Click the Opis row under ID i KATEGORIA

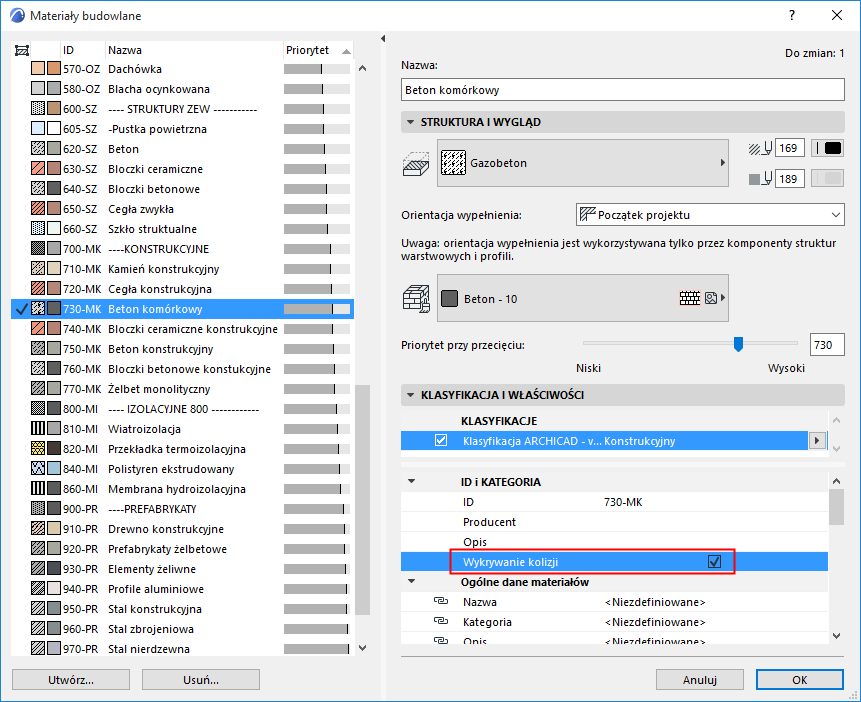click(614, 542)
